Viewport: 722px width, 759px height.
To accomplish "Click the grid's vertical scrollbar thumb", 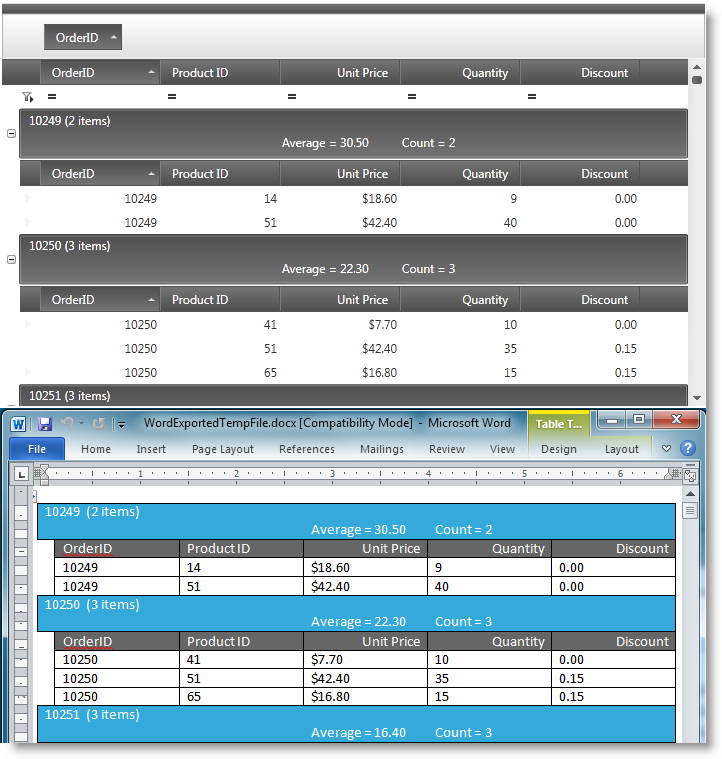I will 697,77.
